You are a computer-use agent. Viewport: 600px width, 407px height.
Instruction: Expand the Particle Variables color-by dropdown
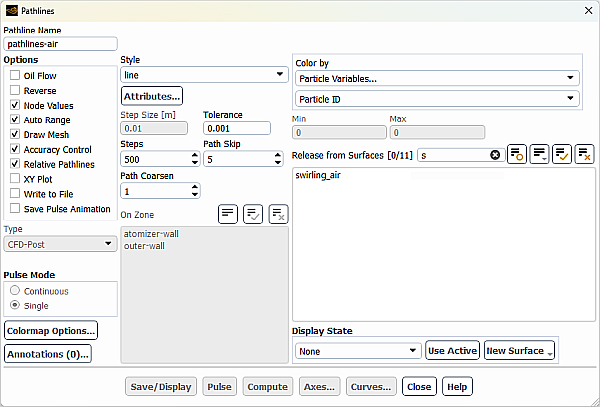(x=437, y=78)
